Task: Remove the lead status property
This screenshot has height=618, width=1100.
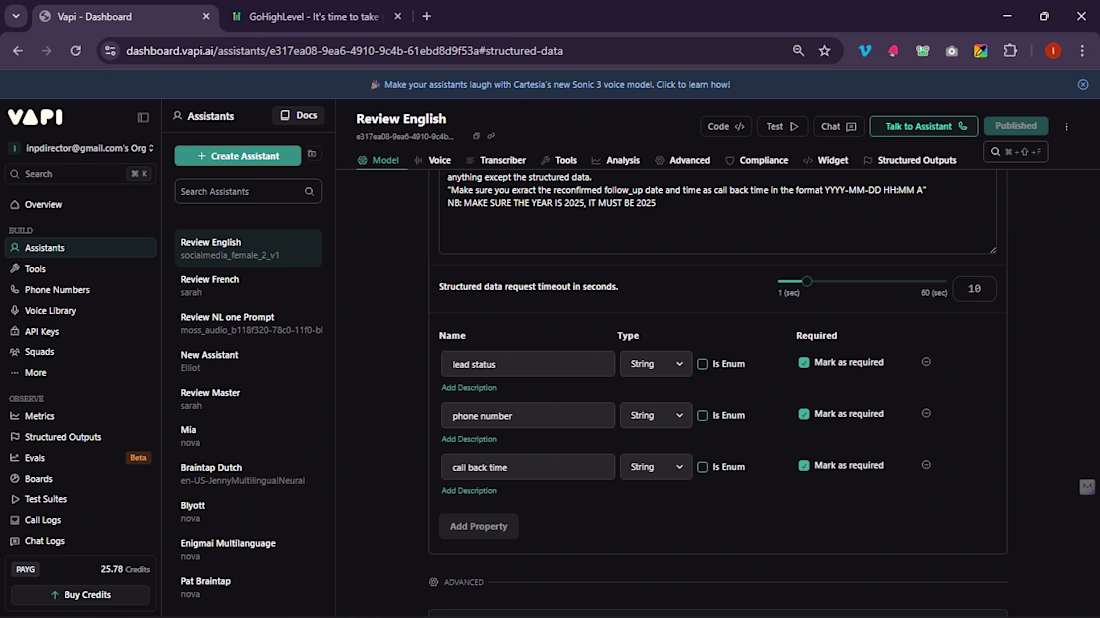Action: point(926,362)
